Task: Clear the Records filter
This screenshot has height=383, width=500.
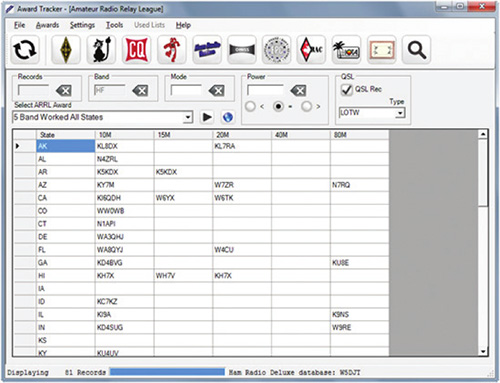Action: (64, 90)
